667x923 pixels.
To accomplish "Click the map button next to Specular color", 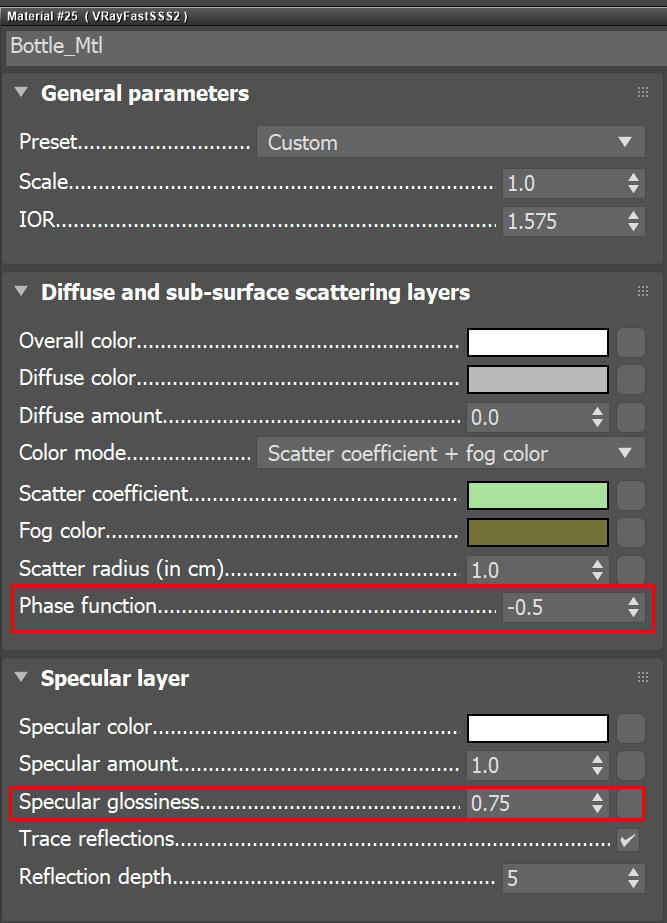I will [631, 729].
